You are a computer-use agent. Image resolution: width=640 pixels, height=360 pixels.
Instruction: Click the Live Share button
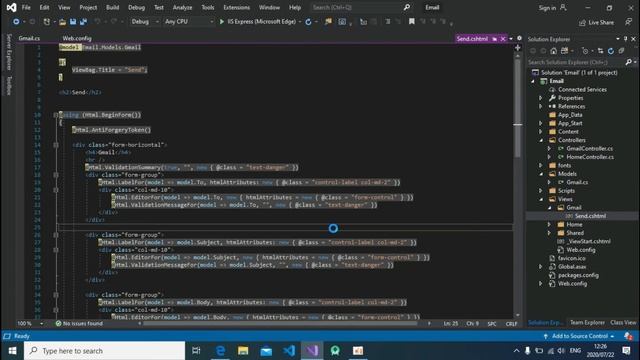tap(596, 22)
